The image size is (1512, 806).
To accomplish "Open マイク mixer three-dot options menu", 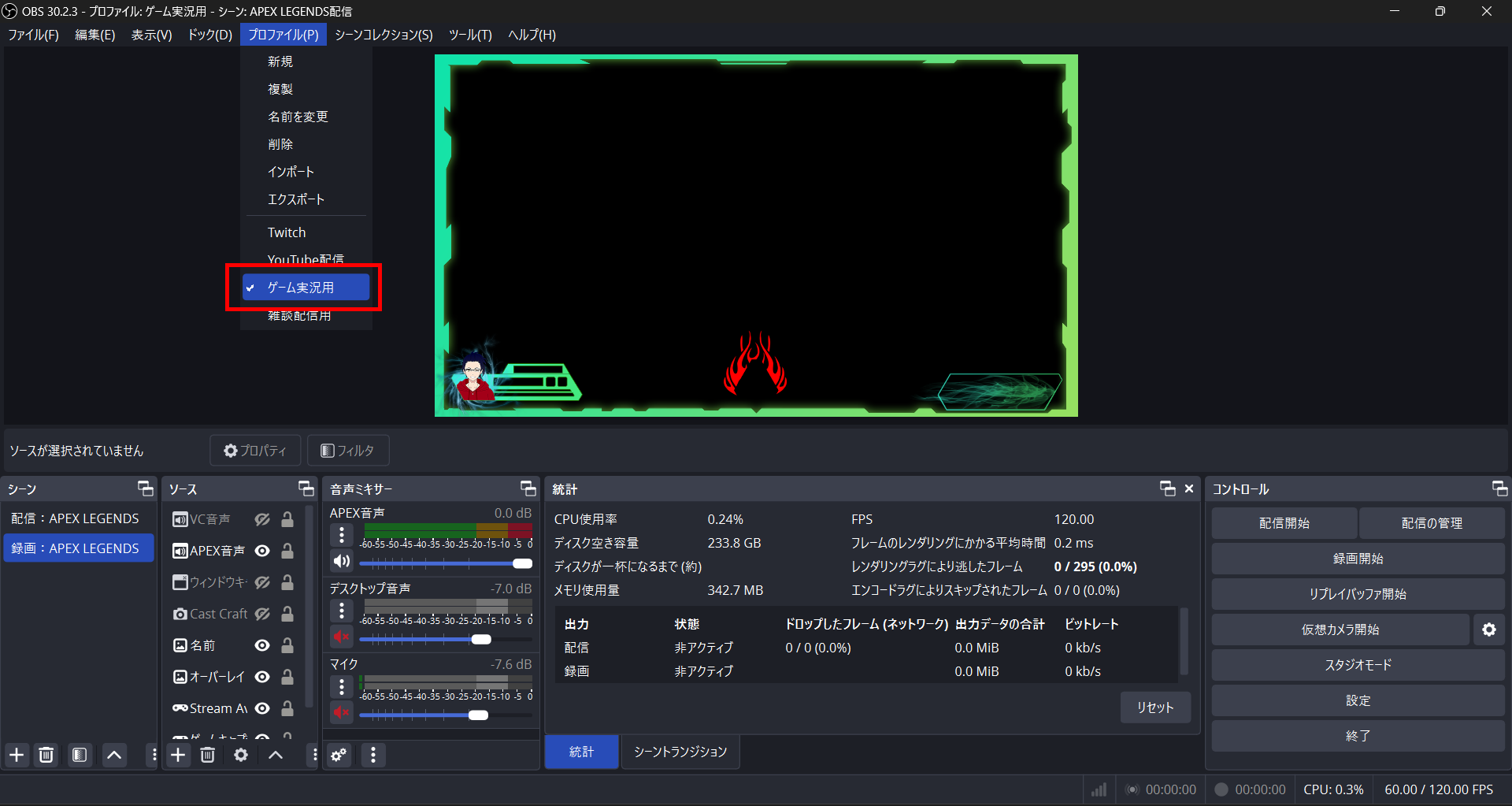I will click(342, 687).
